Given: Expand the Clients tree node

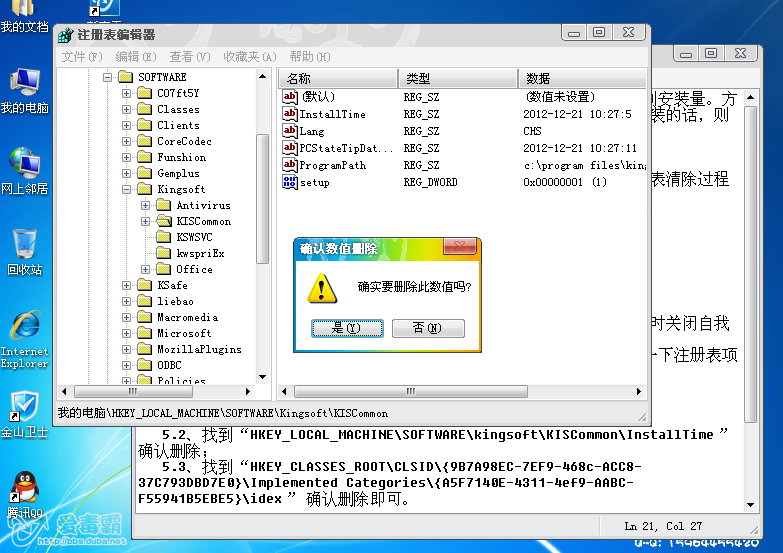Looking at the screenshot, I should point(126,125).
